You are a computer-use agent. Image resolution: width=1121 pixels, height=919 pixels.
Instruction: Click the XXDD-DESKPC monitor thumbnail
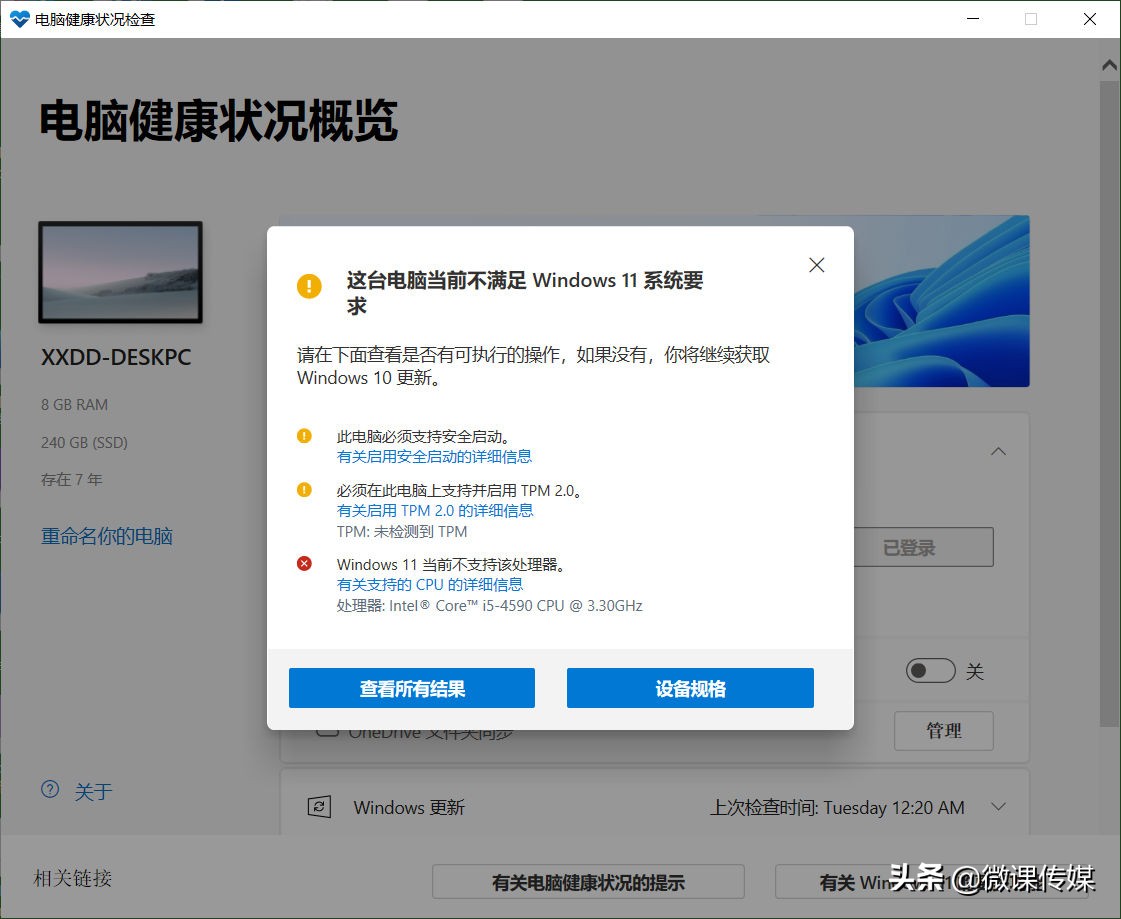(x=120, y=272)
